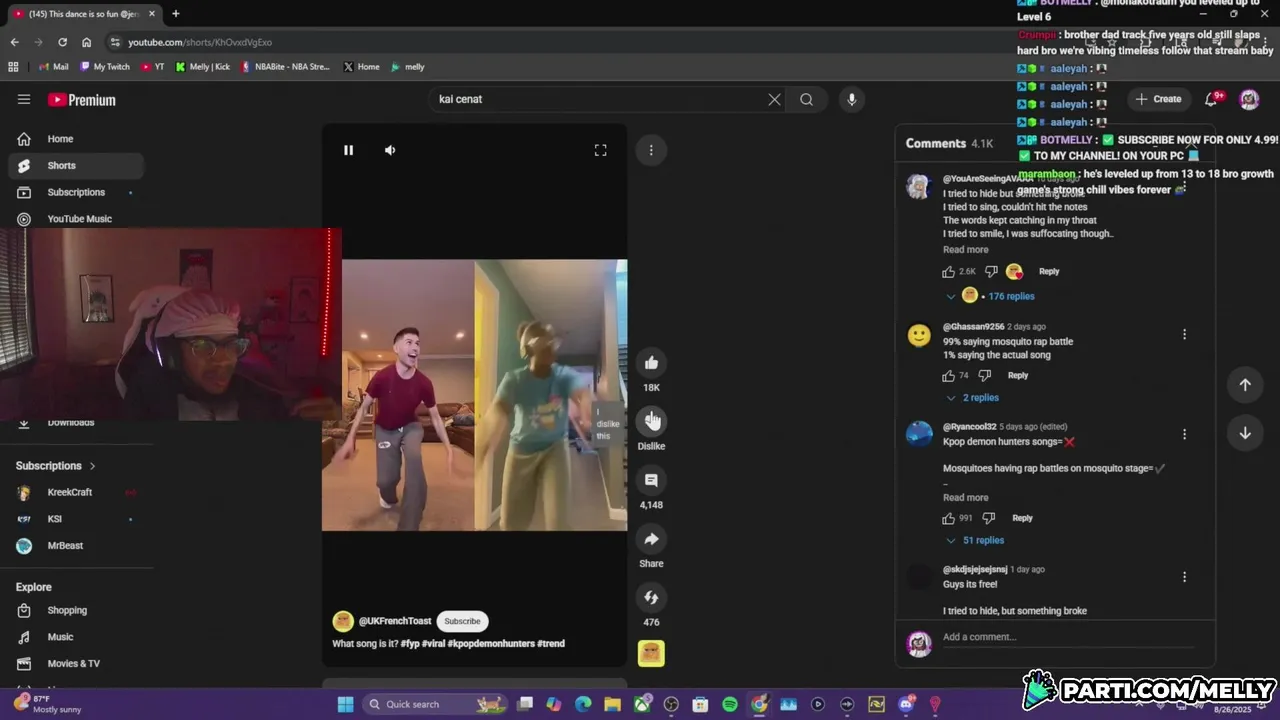Viewport: 1280px width, 720px height.
Task: Like the comment with 2.6K likes
Action: point(948,272)
